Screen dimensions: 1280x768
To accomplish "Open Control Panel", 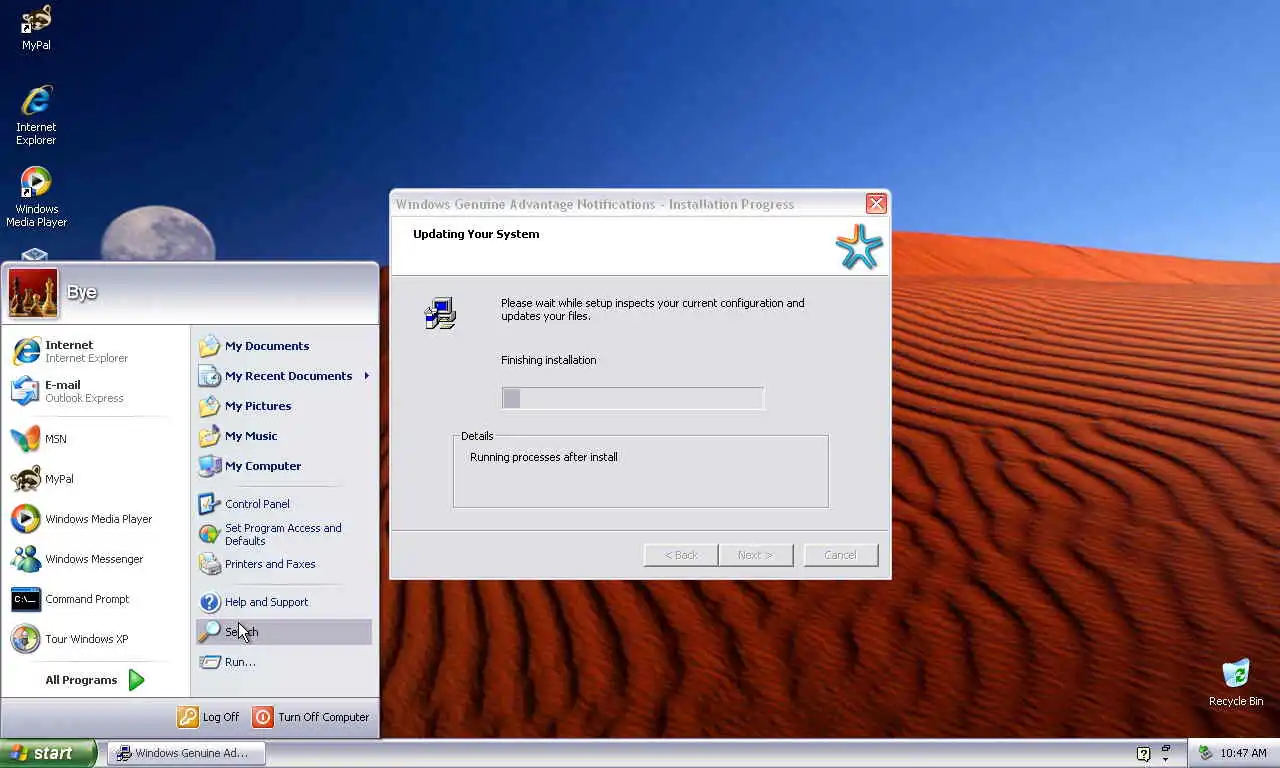I will [284, 504].
